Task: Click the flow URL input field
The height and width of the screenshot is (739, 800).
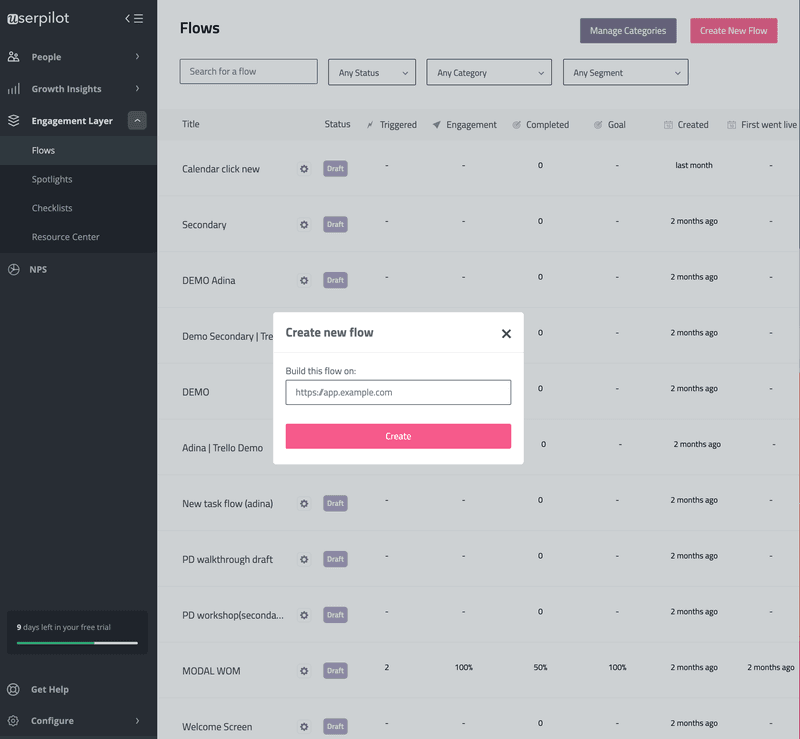Action: pos(397,392)
